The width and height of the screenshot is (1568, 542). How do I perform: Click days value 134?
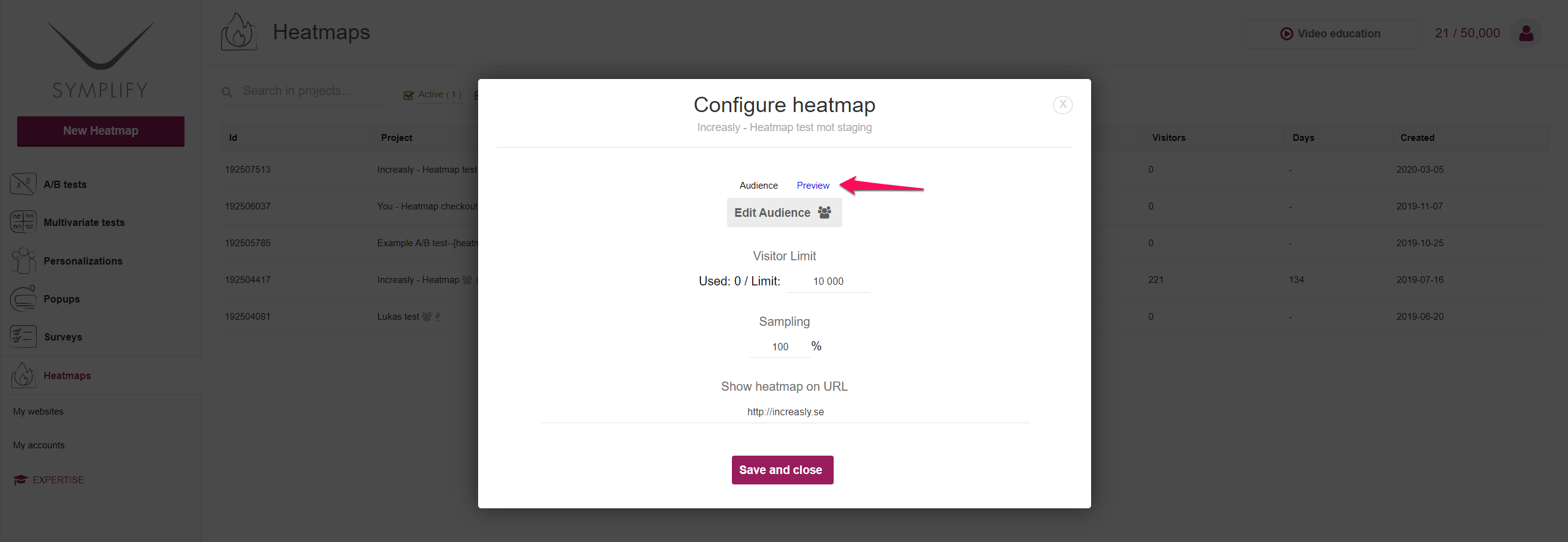point(1296,280)
